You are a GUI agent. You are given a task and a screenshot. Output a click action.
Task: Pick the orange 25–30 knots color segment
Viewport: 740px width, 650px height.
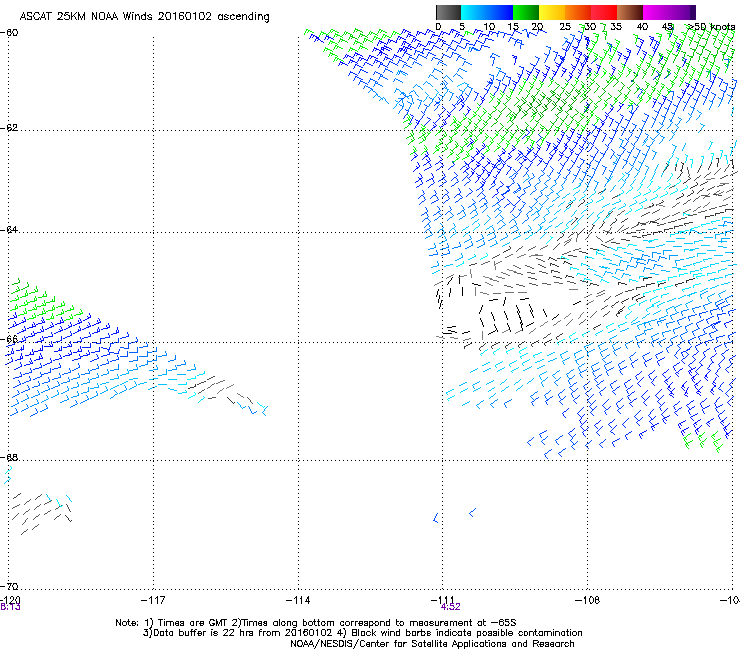click(578, 12)
